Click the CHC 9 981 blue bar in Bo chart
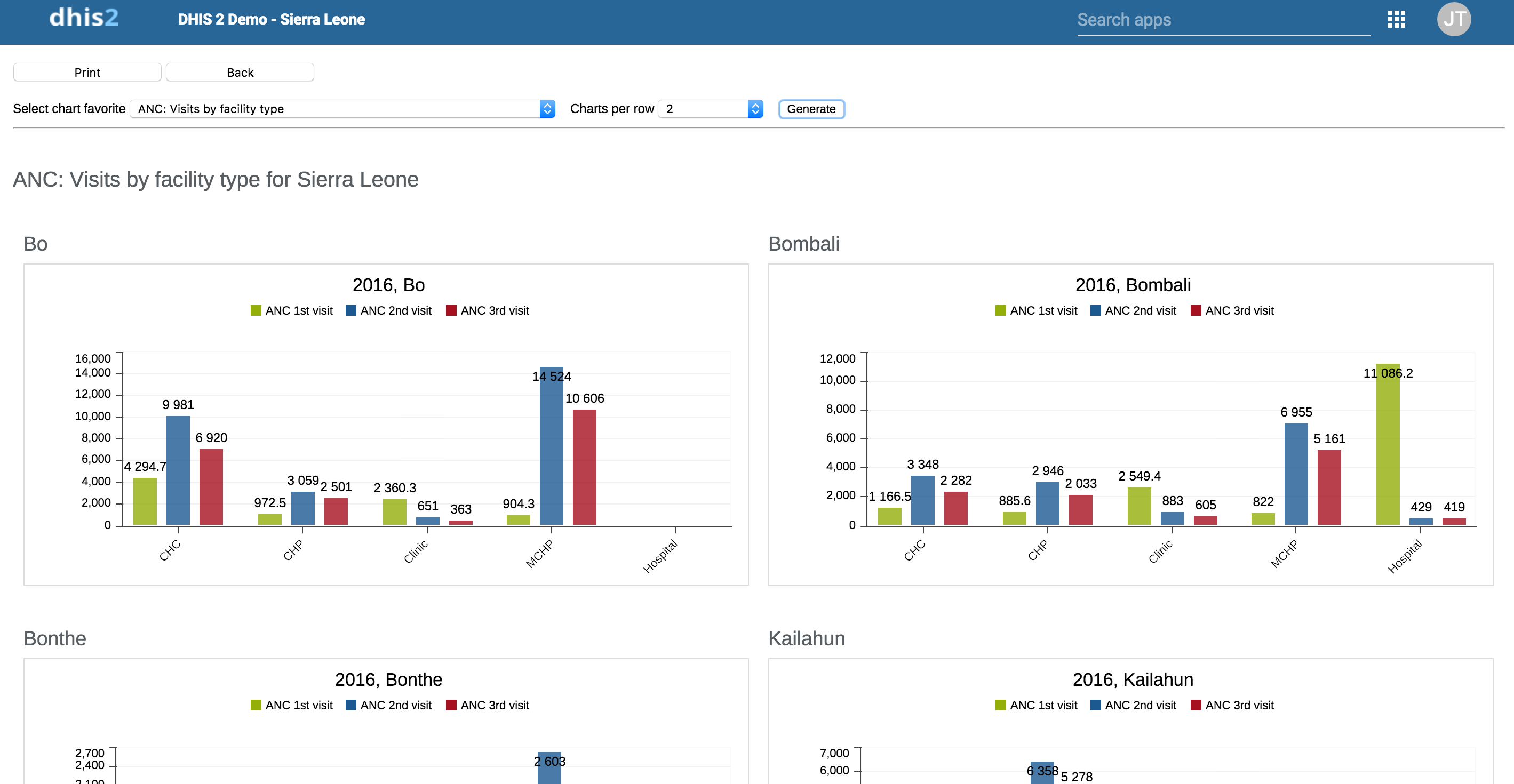Viewport: 1514px width, 784px height. pyautogui.click(x=178, y=470)
